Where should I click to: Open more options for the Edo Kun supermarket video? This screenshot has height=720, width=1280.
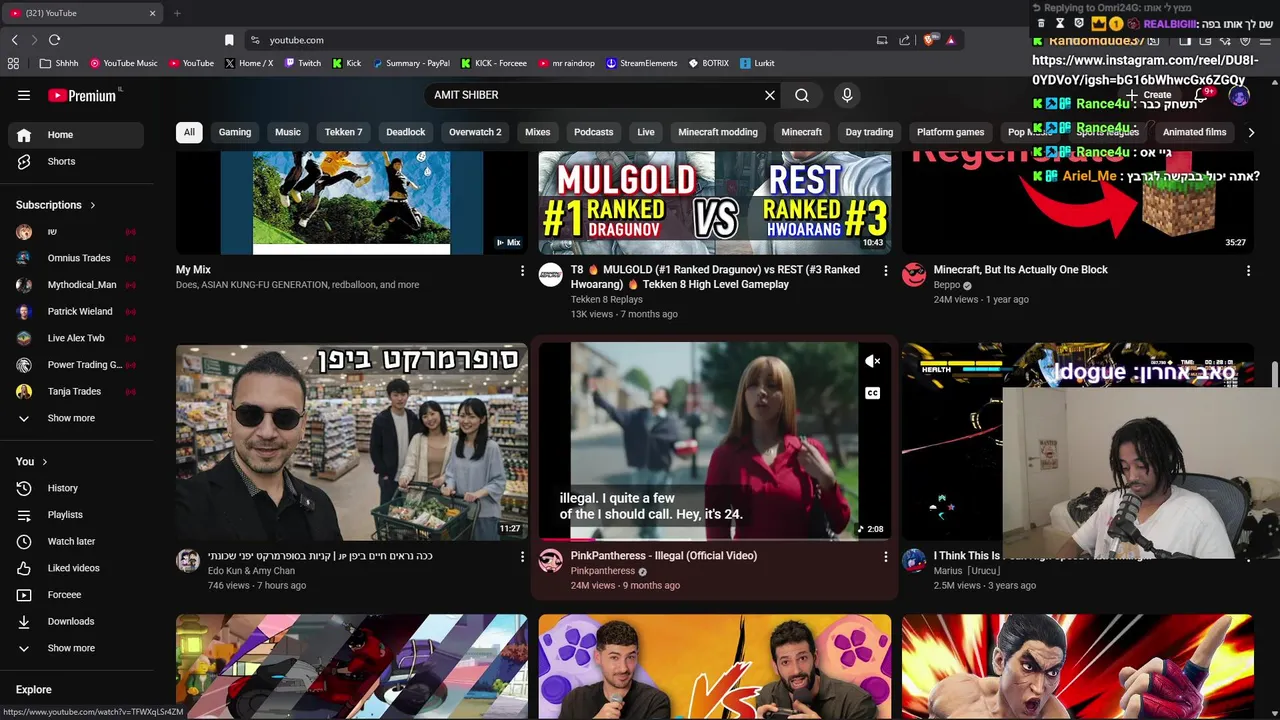(x=522, y=557)
